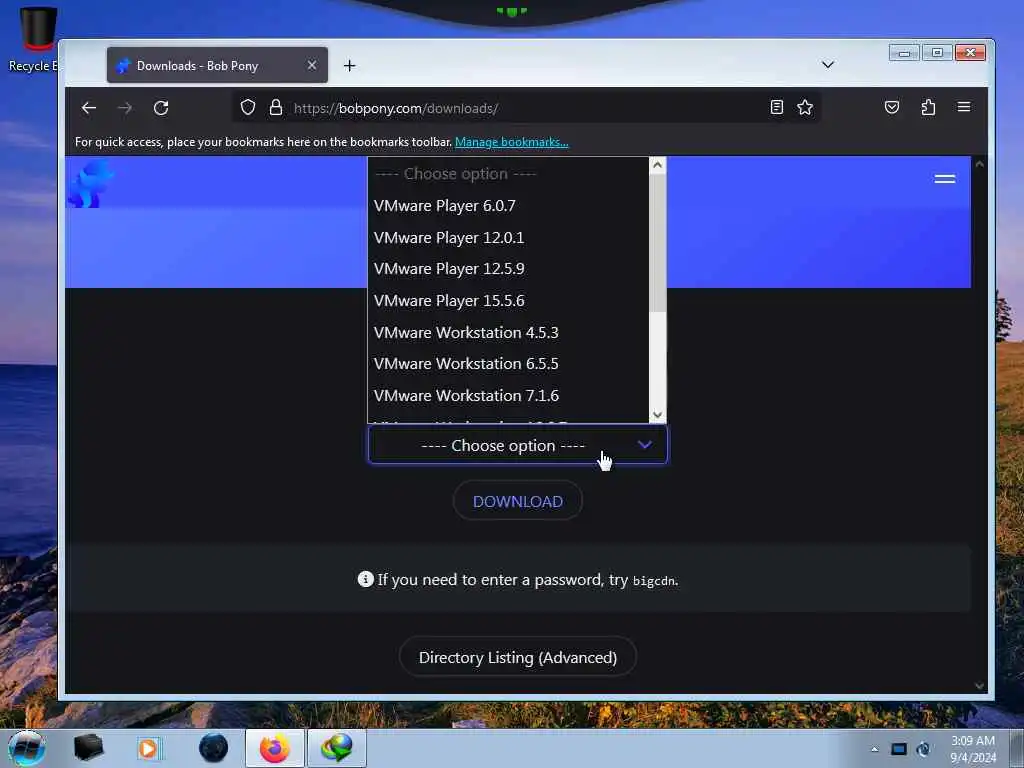Select the Downloads - Bob Pony tab

[x=217, y=65]
